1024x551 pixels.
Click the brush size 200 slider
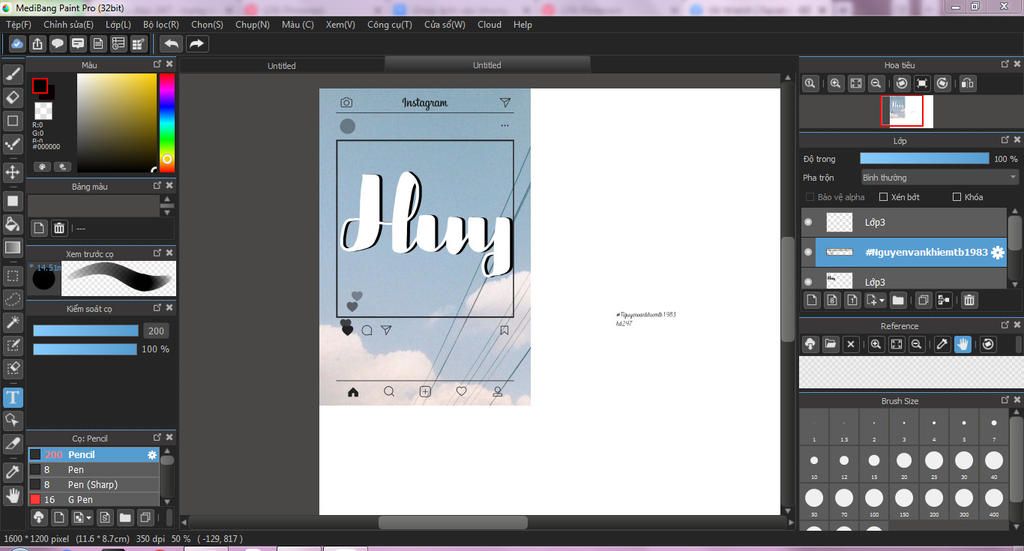[86, 331]
